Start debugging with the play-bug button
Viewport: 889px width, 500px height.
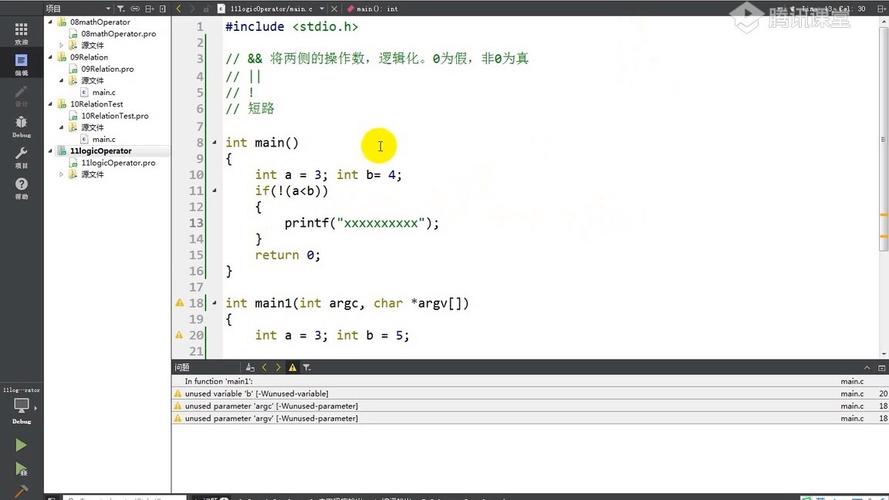21,469
